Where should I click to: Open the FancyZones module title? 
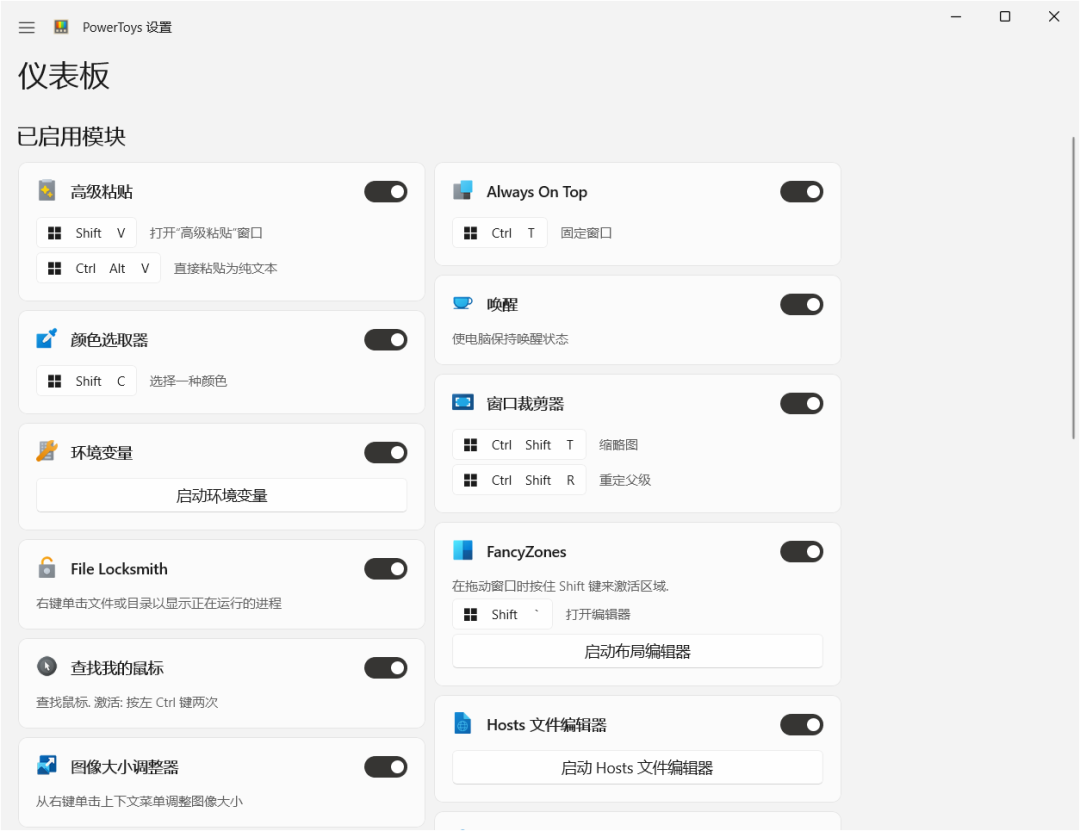click(x=526, y=552)
